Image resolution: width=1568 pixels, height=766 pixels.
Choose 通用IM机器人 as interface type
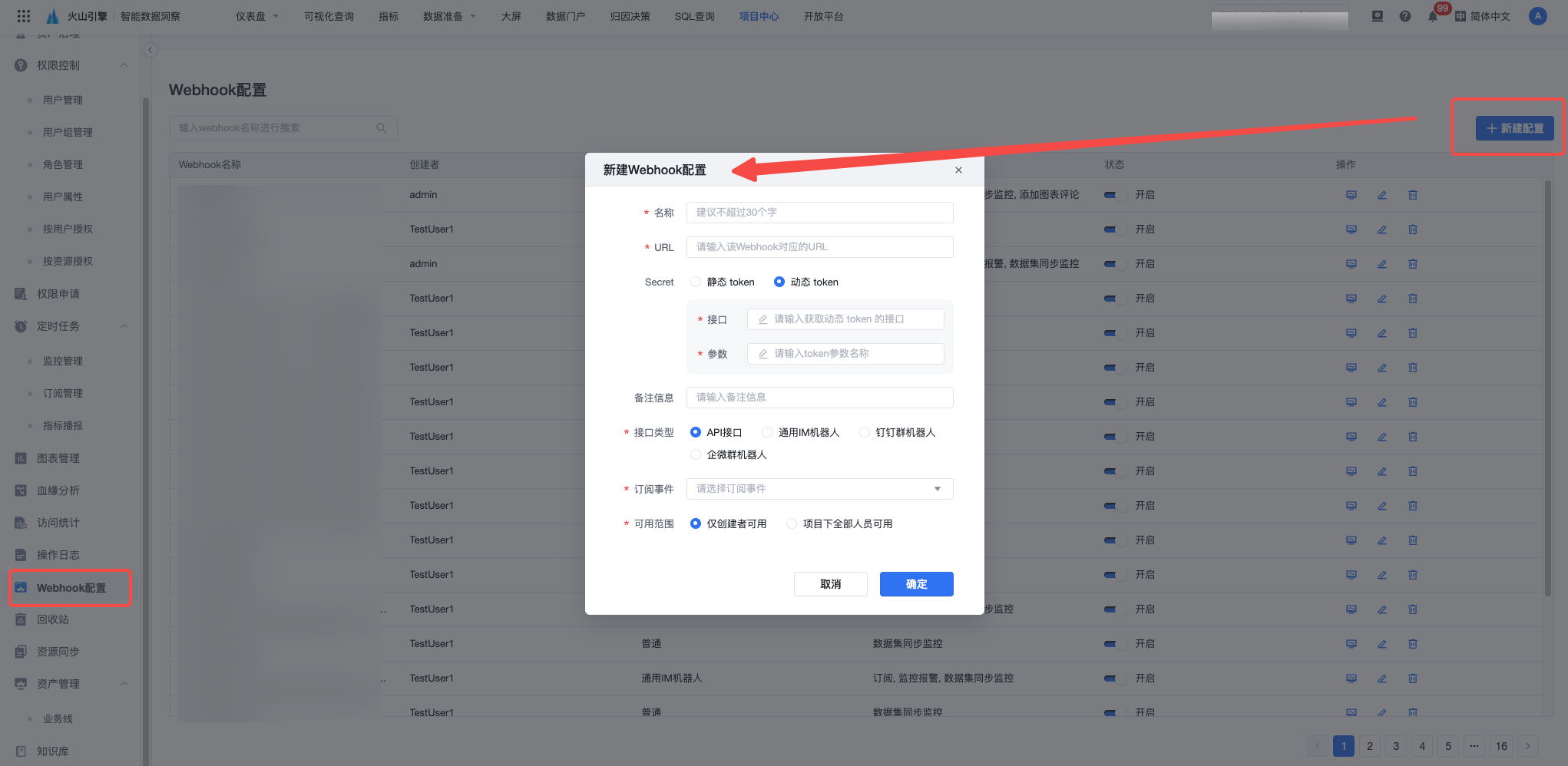point(801,433)
